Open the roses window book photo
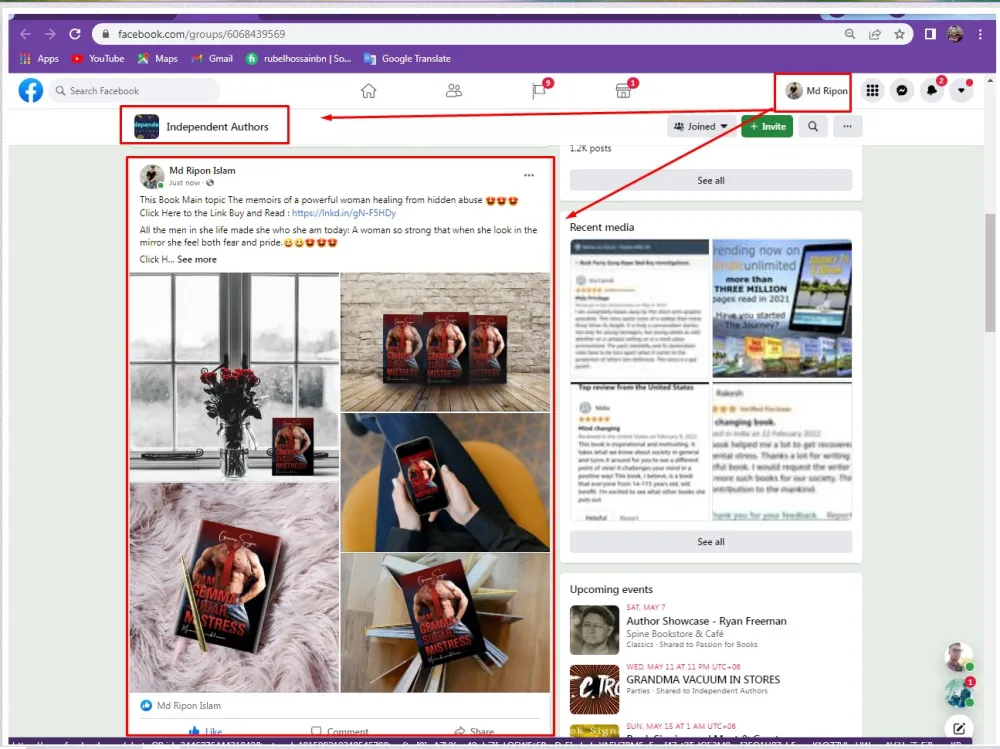 [x=234, y=376]
